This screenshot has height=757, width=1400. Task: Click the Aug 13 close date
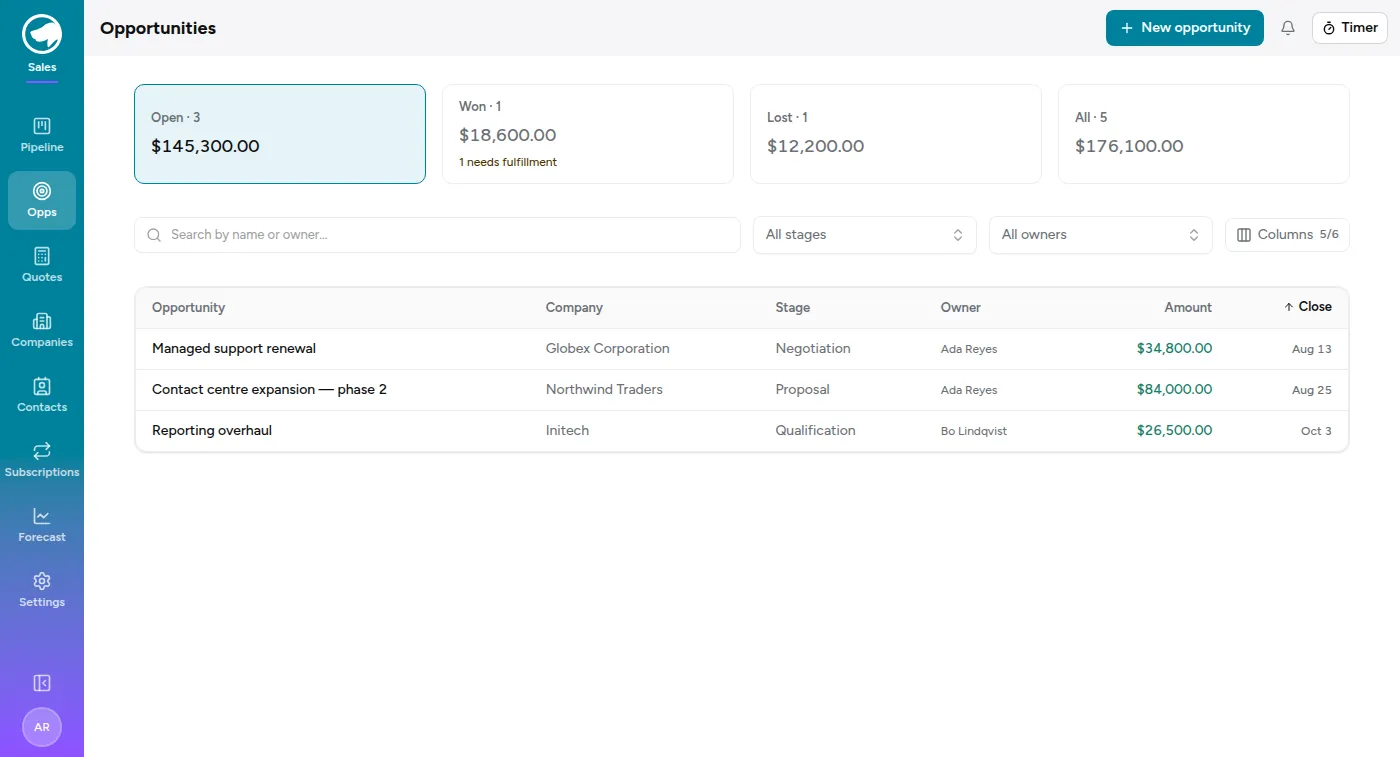click(x=1312, y=350)
